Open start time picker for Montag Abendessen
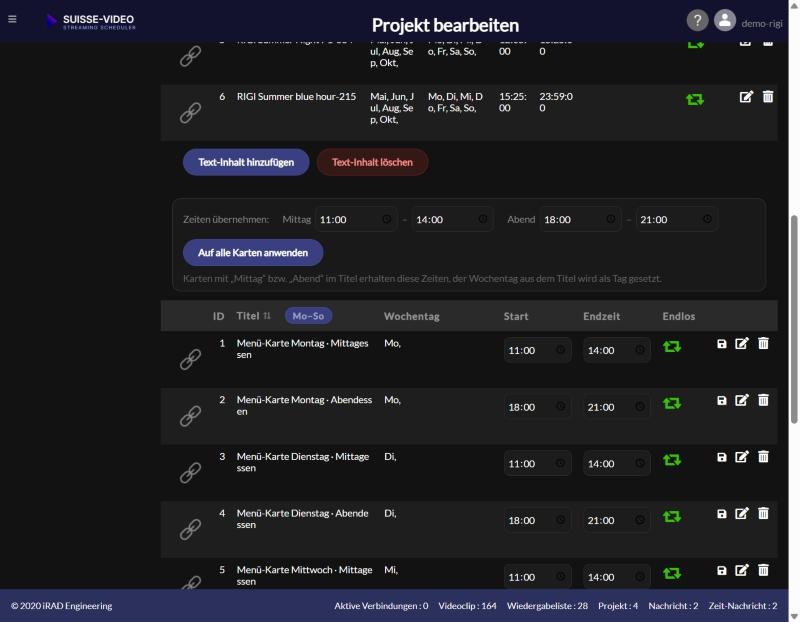 tap(560, 406)
